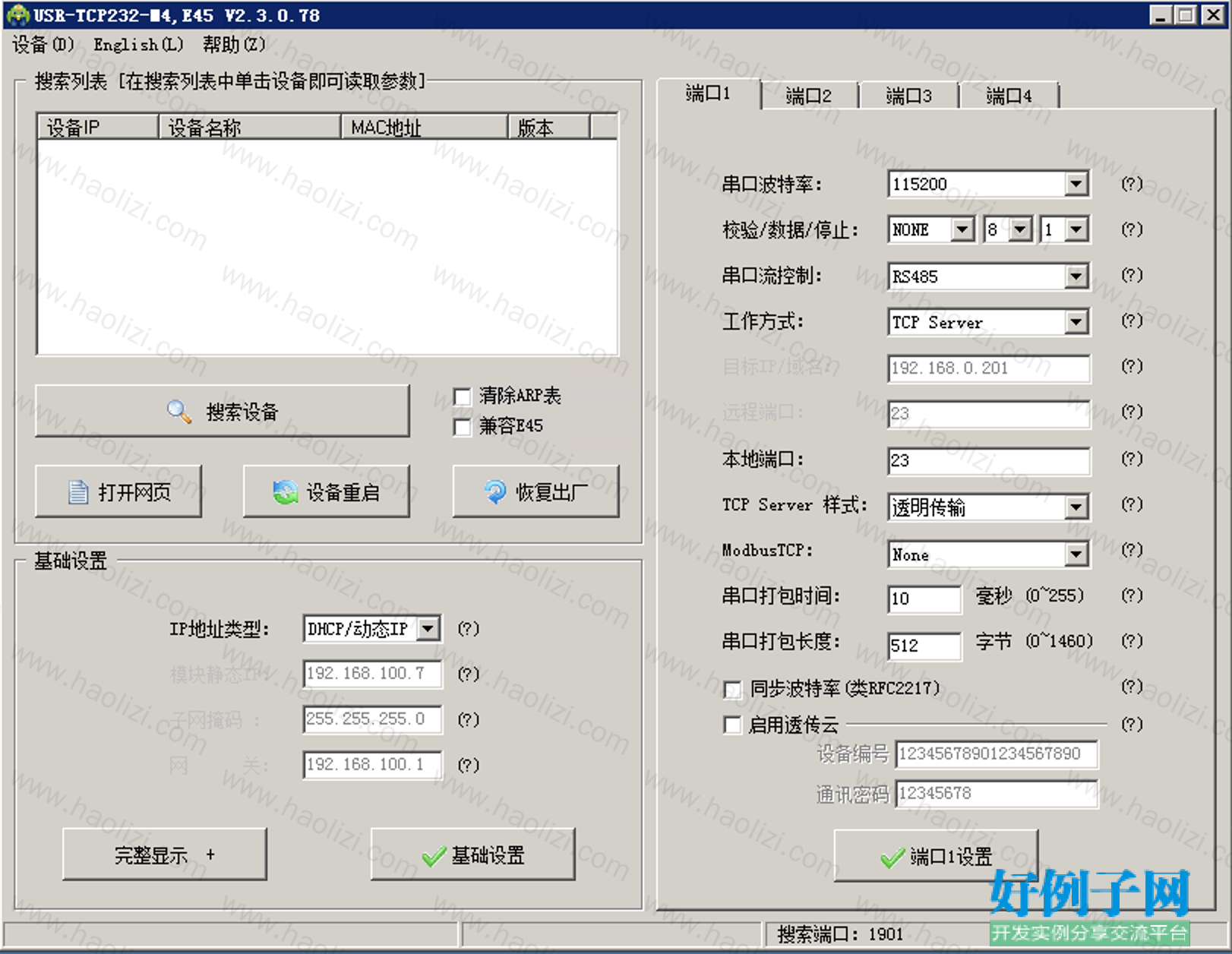Click the magnifier icon on 搜索设备

point(179,412)
